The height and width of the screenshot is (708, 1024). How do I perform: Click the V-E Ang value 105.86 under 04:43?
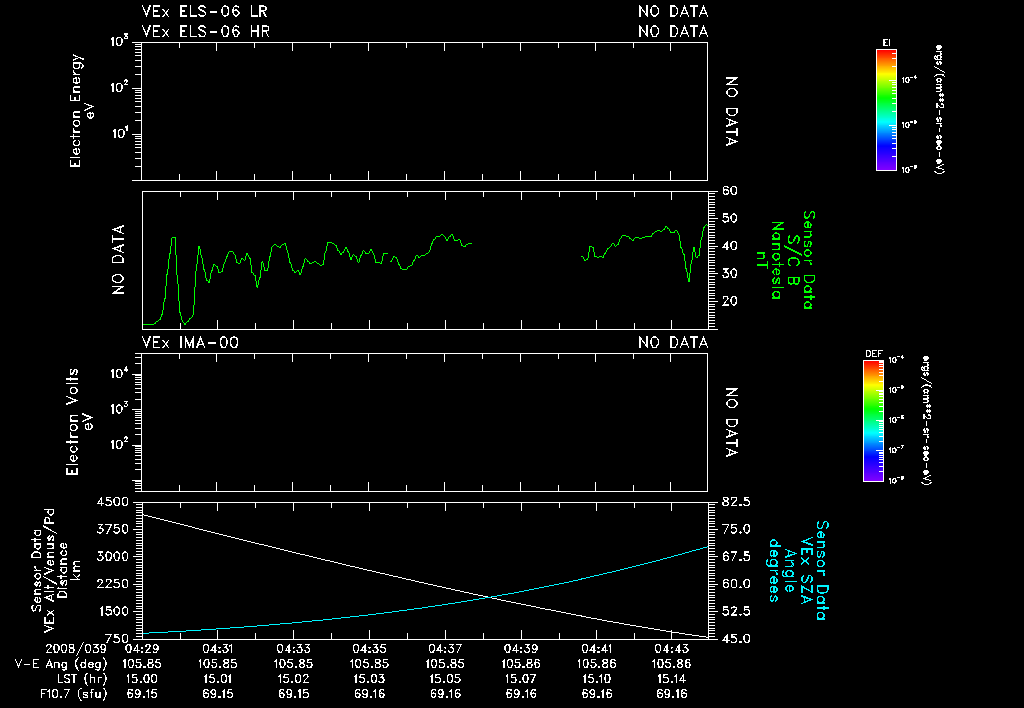672,664
